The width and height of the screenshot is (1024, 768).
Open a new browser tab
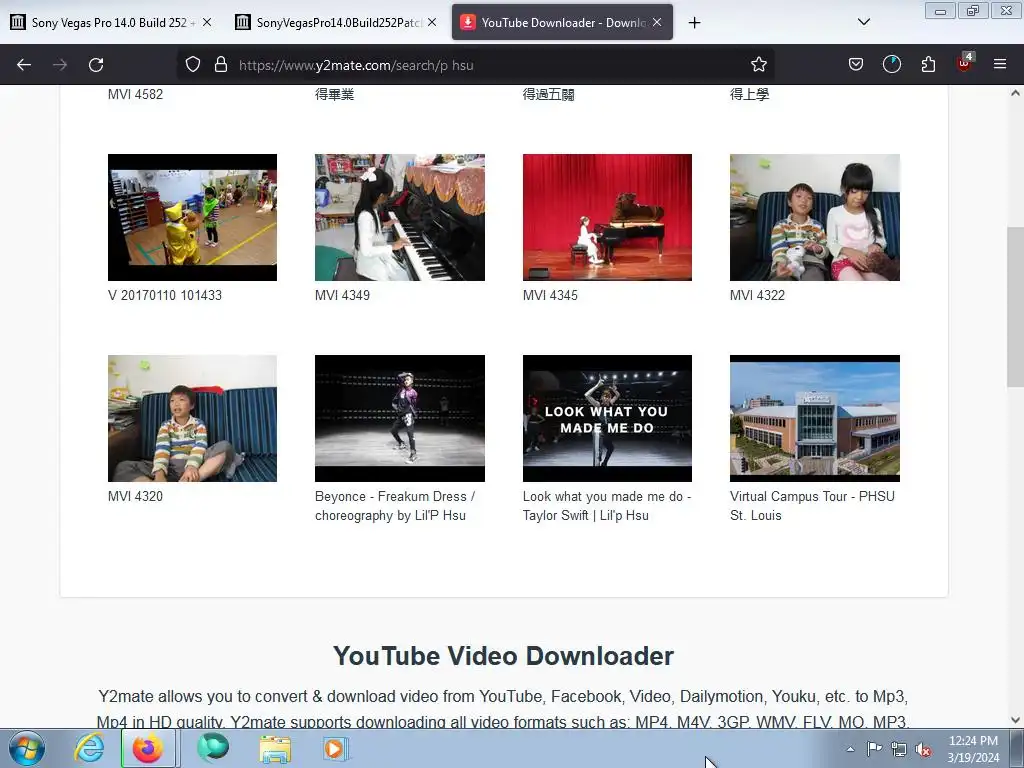pos(694,23)
